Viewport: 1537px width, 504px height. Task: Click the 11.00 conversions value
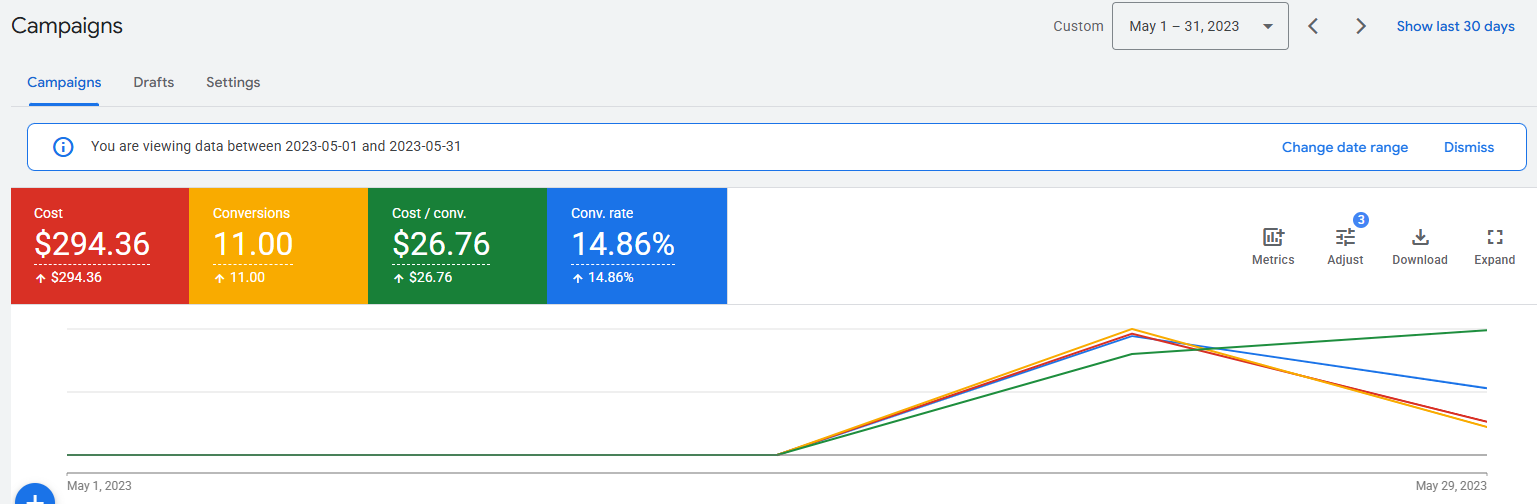click(x=253, y=244)
